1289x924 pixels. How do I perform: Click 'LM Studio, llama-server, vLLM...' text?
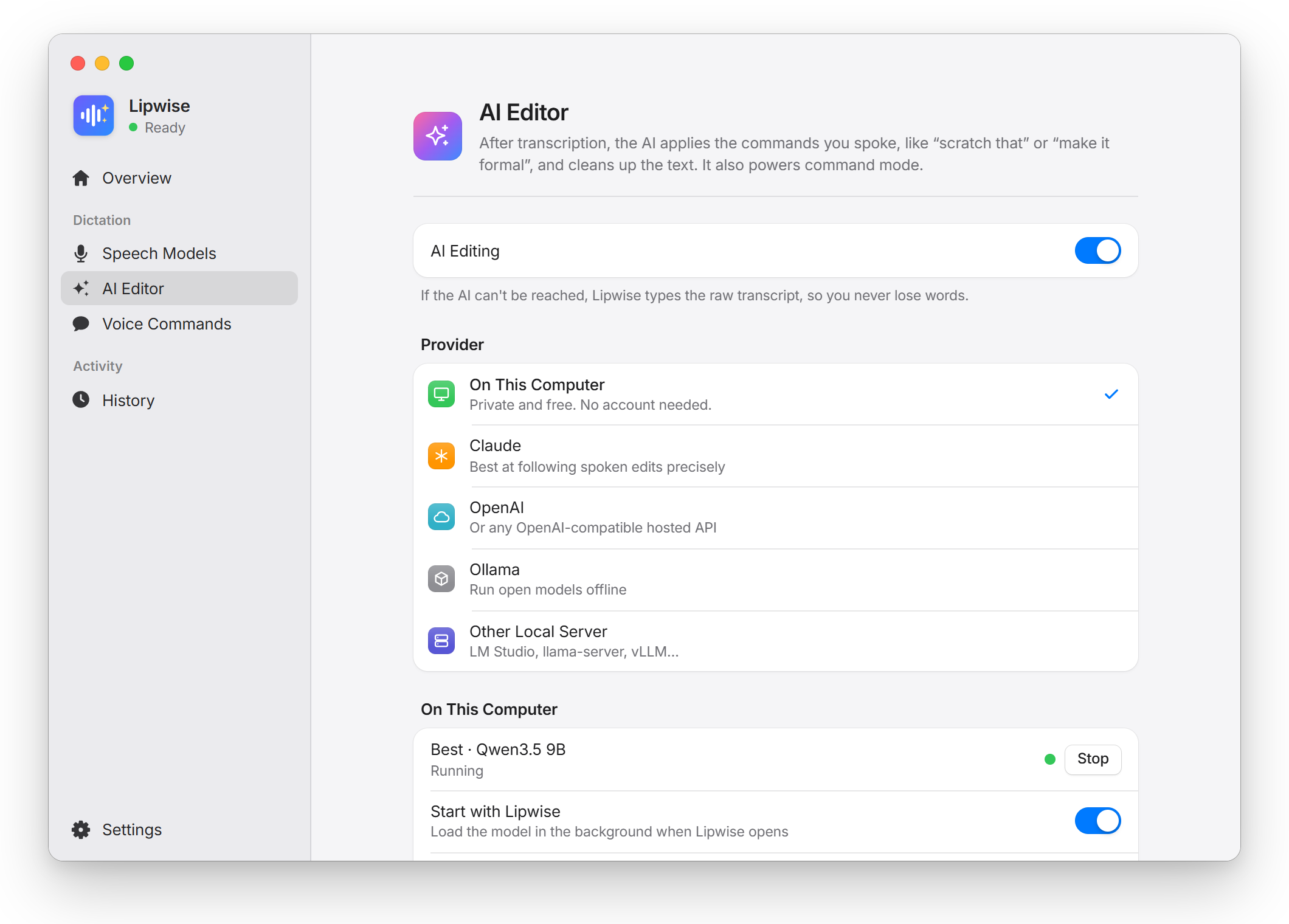tap(574, 652)
